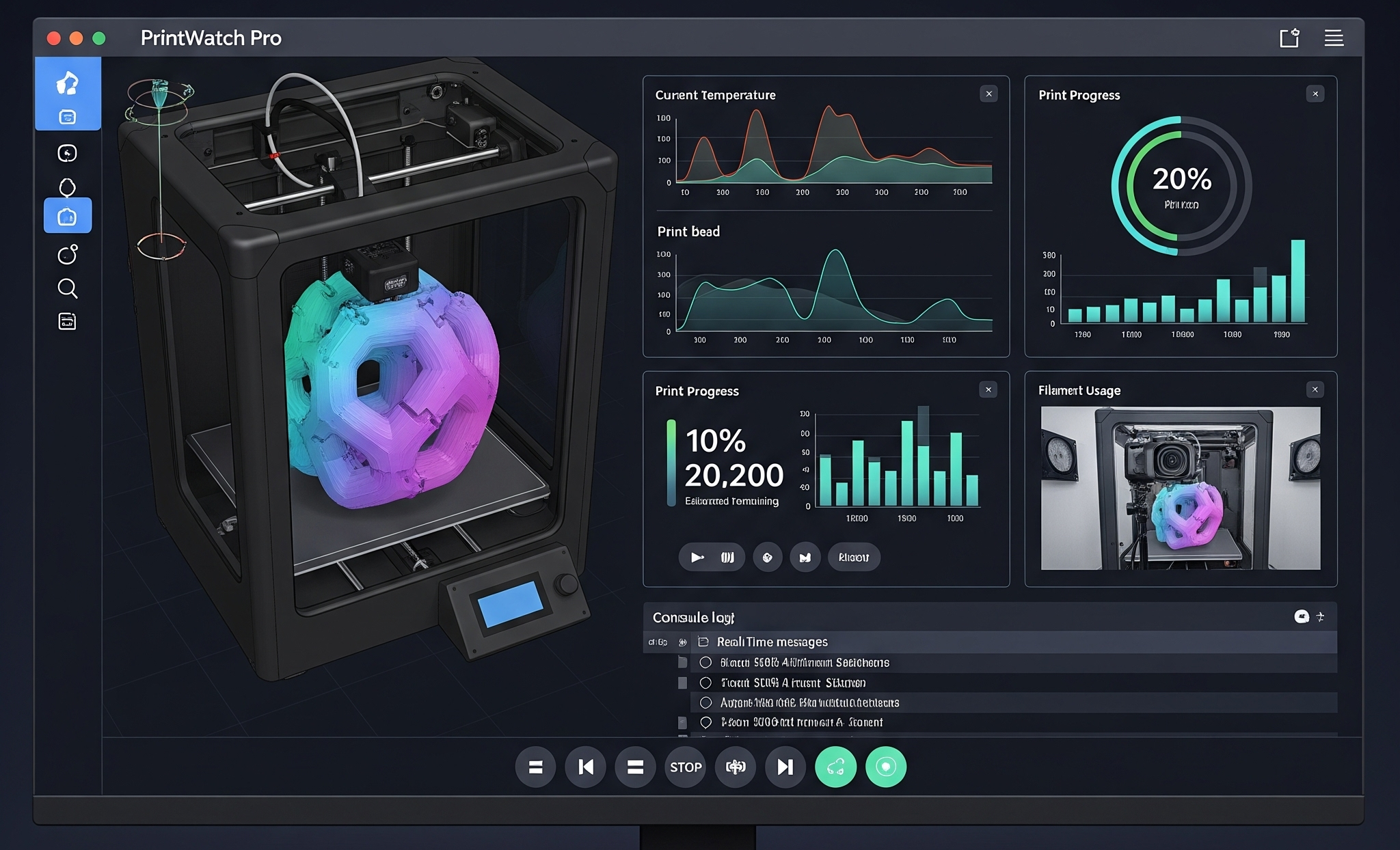This screenshot has height=850, width=1400.
Task: Select the radio circle on the row starting "Avront"
Action: click(x=705, y=702)
